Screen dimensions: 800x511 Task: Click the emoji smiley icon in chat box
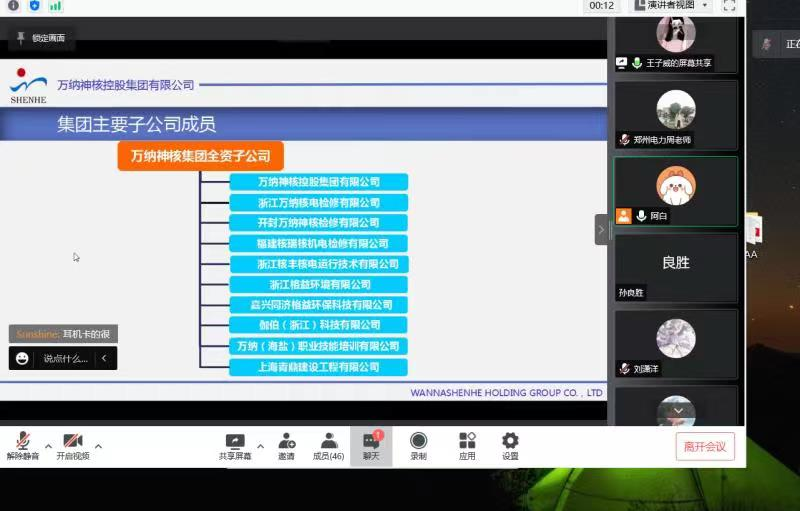(x=22, y=358)
